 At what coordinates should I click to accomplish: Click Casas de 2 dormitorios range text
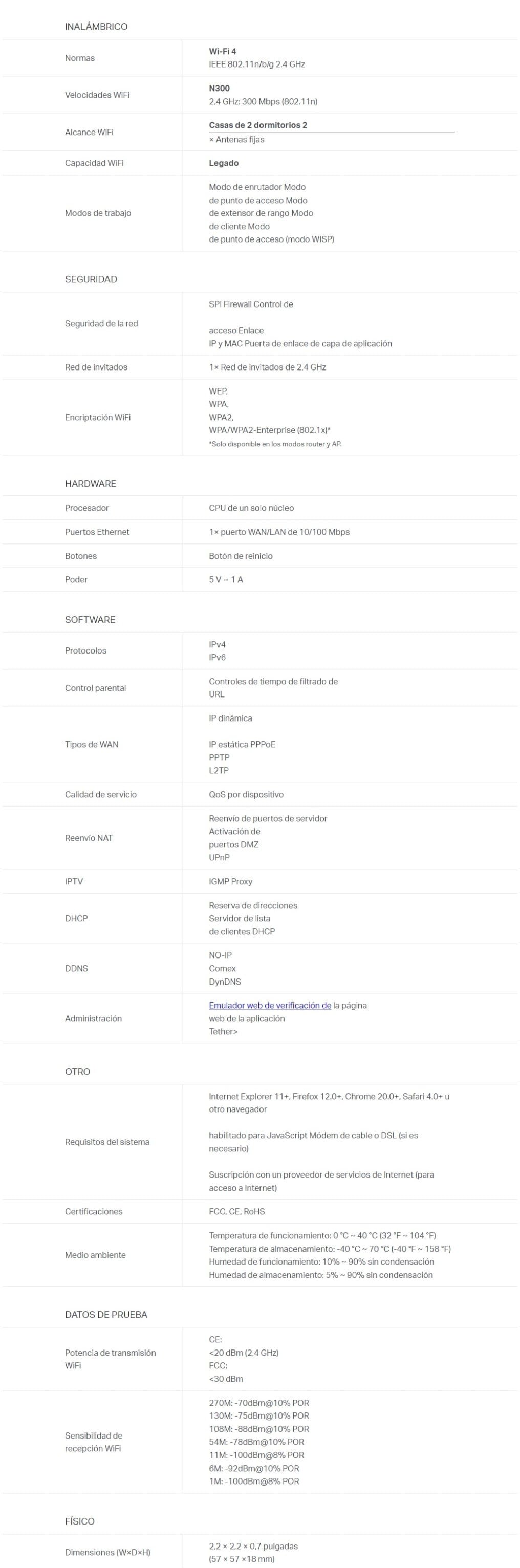click(257, 125)
